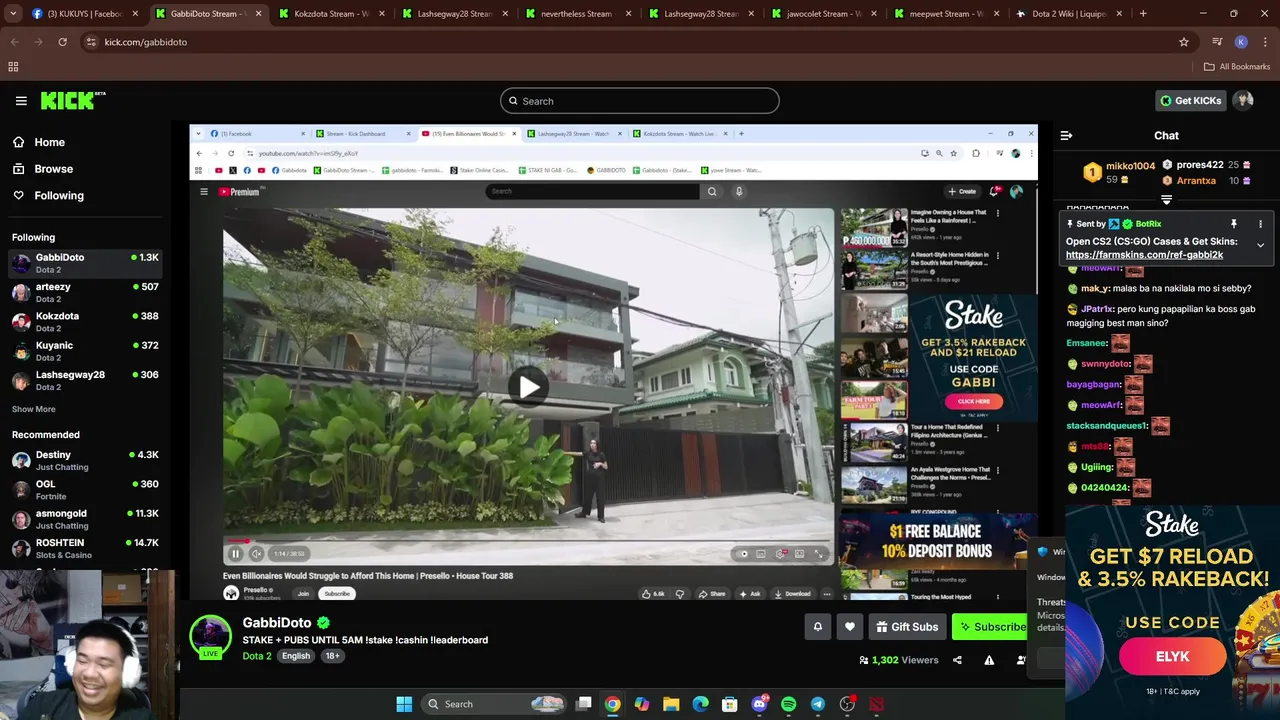Open Dota 2 from the taskbar
This screenshot has height=720, width=1280.
point(876,704)
